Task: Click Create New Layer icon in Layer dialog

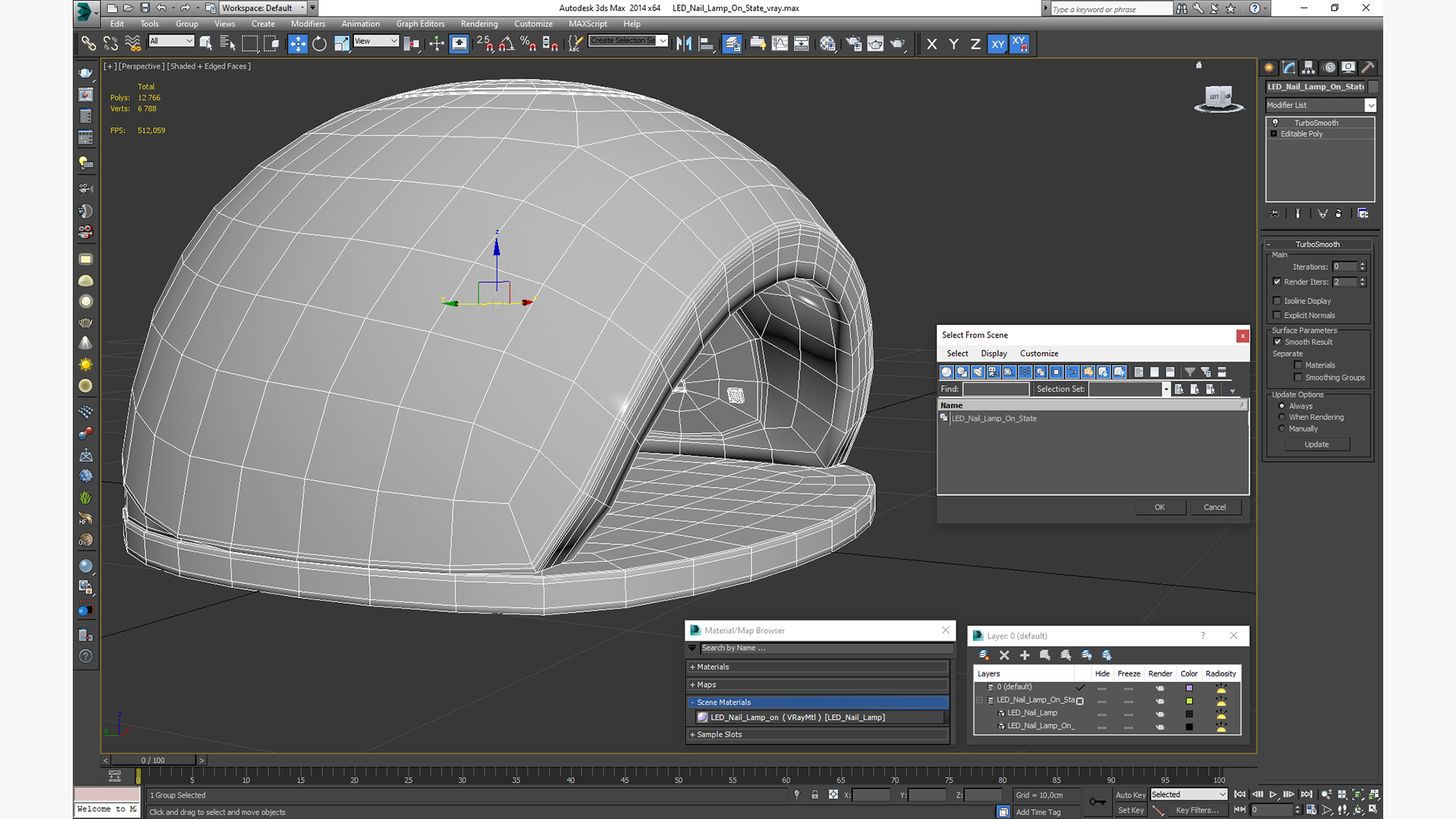Action: (x=984, y=655)
